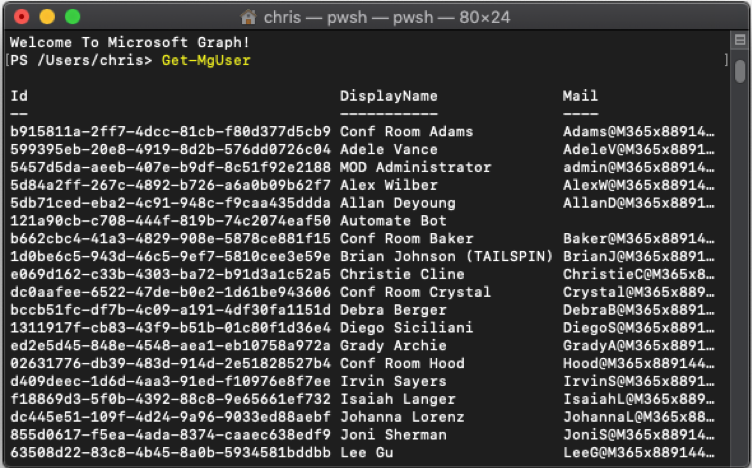
Task: Click the Id column header
Action: coord(19,96)
